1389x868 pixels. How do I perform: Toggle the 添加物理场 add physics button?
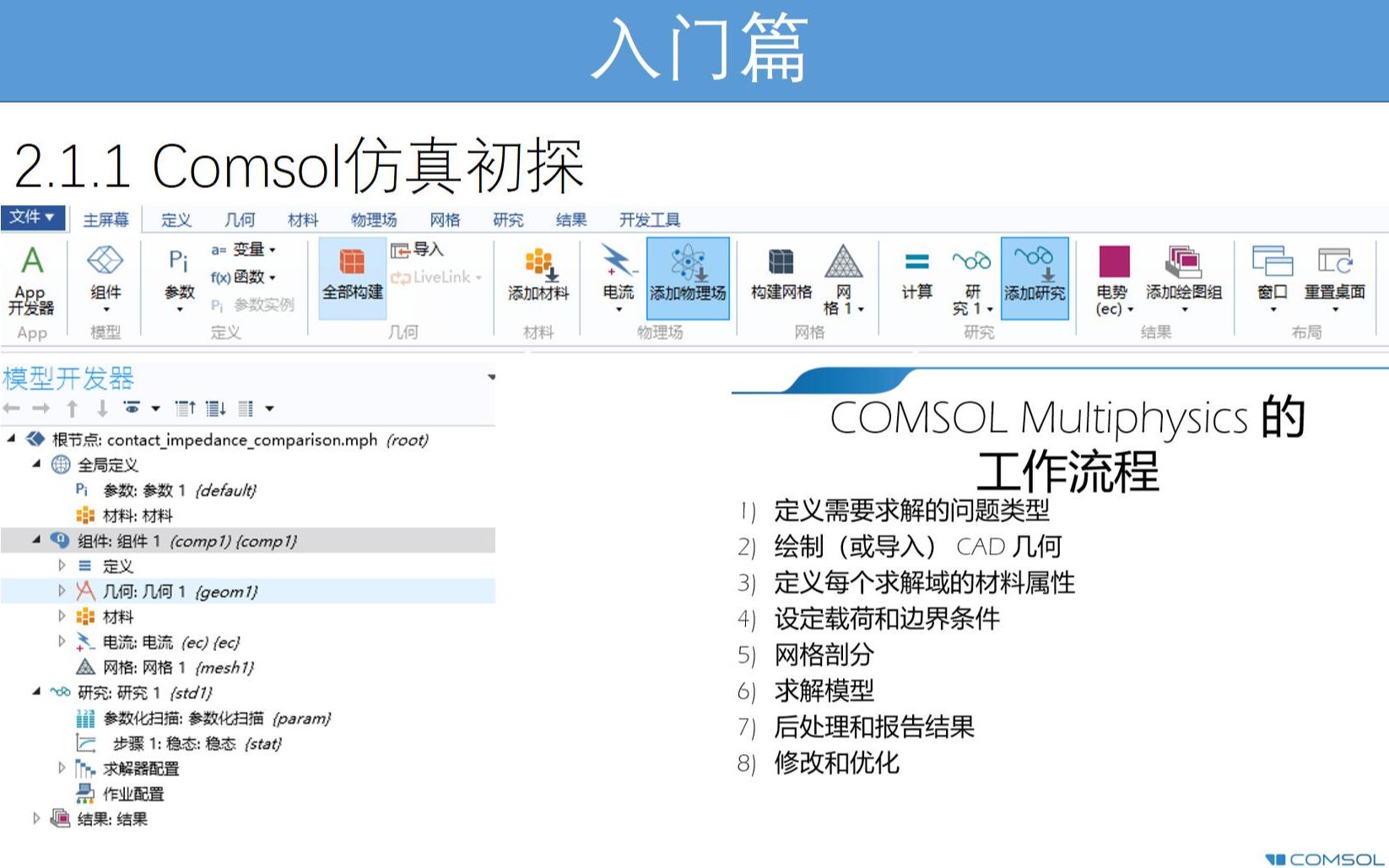pos(688,278)
